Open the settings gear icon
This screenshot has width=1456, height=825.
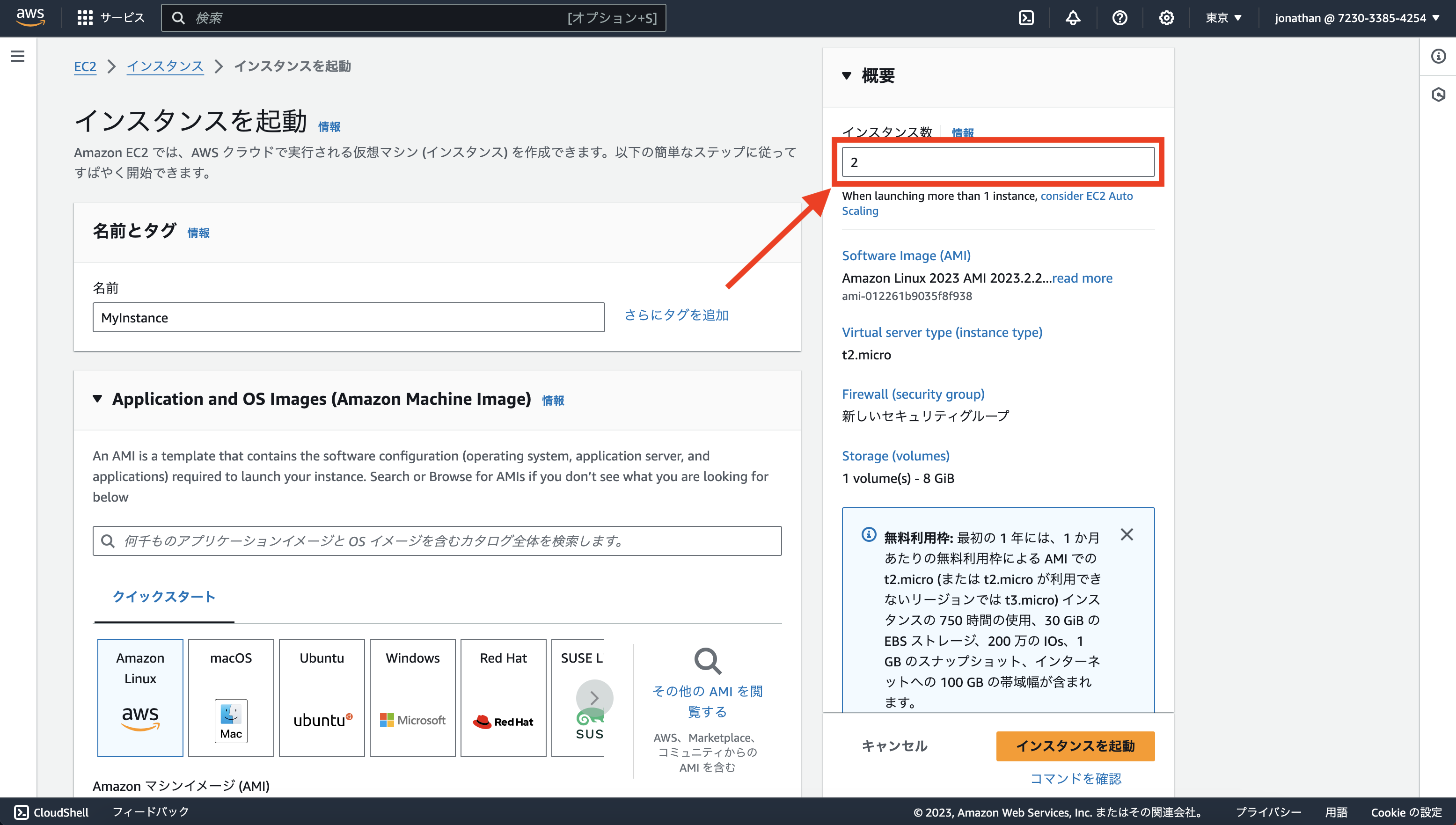point(1166,18)
